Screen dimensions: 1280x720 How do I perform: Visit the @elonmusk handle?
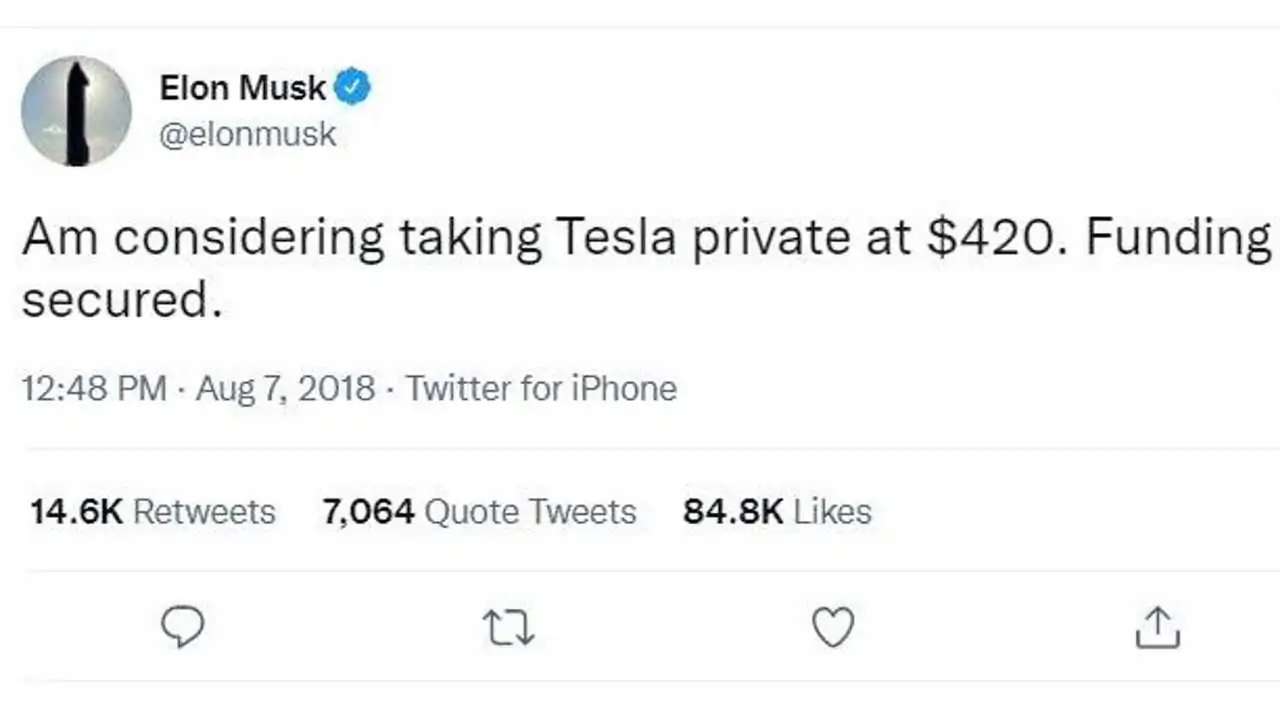248,135
